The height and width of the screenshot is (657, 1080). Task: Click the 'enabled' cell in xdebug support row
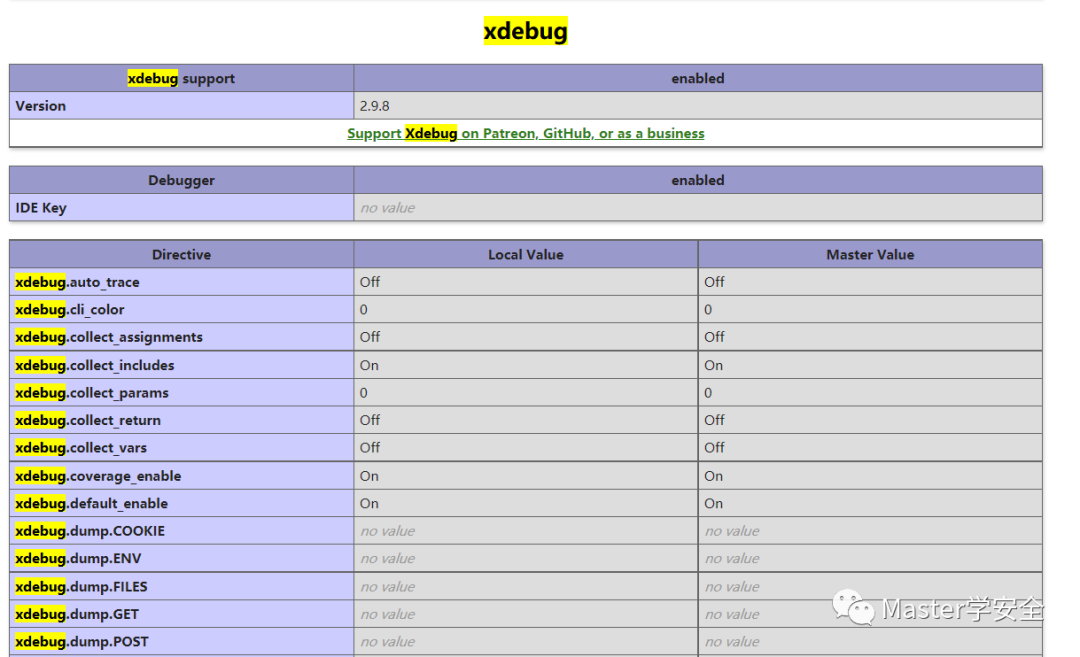point(698,79)
